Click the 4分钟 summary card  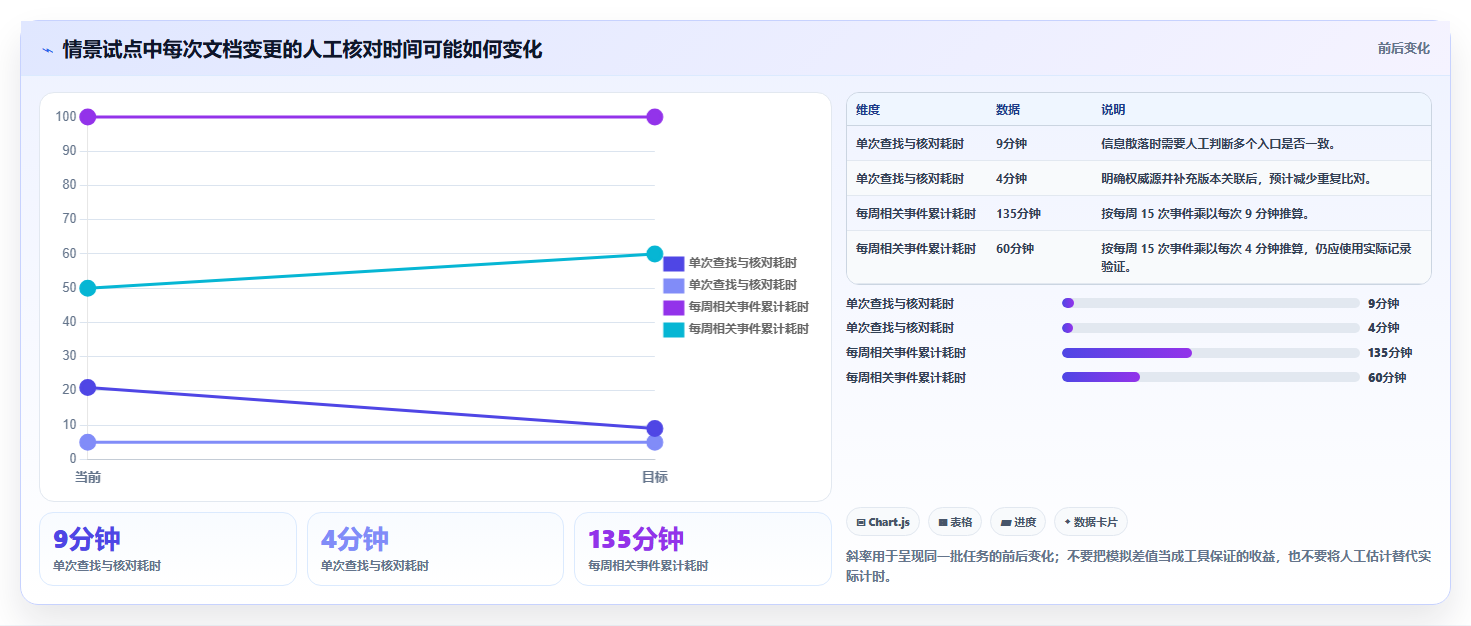[436, 549]
